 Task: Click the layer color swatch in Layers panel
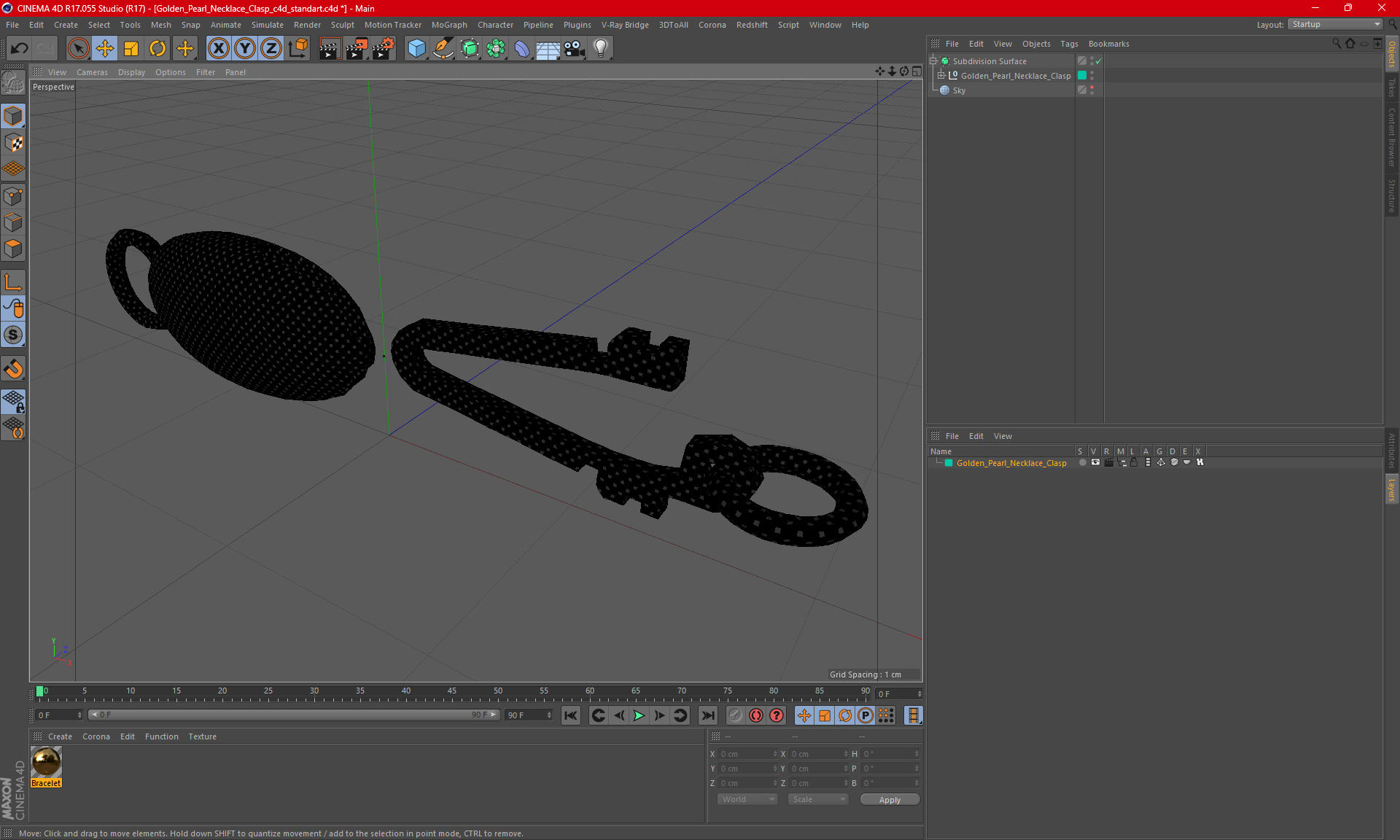coord(949,463)
